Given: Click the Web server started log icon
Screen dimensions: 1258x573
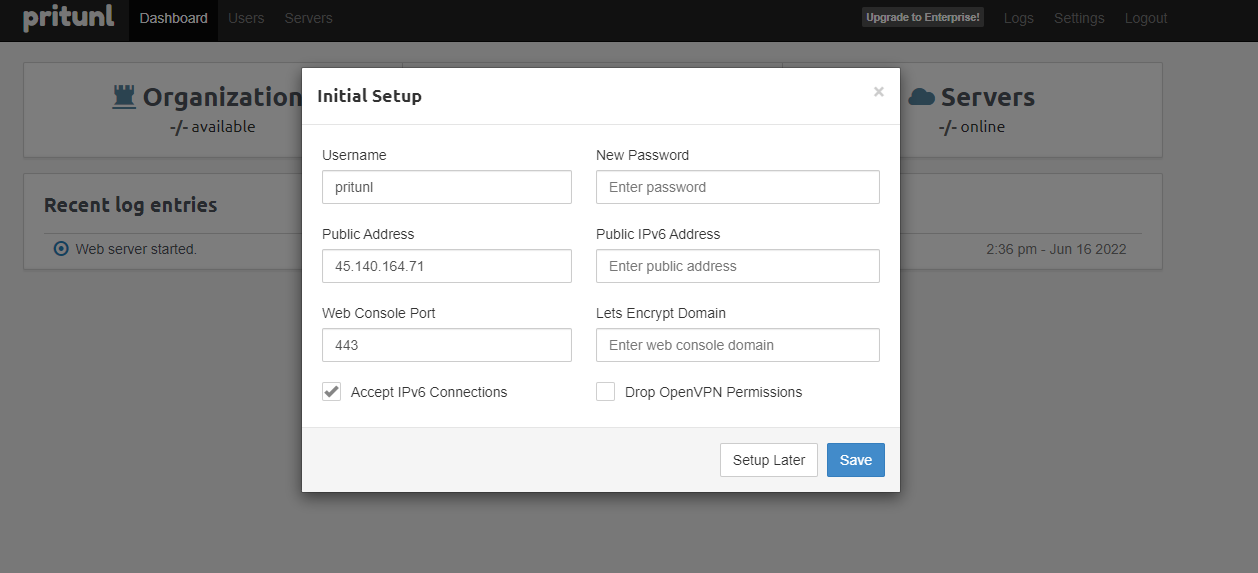Looking at the screenshot, I should [x=61, y=249].
